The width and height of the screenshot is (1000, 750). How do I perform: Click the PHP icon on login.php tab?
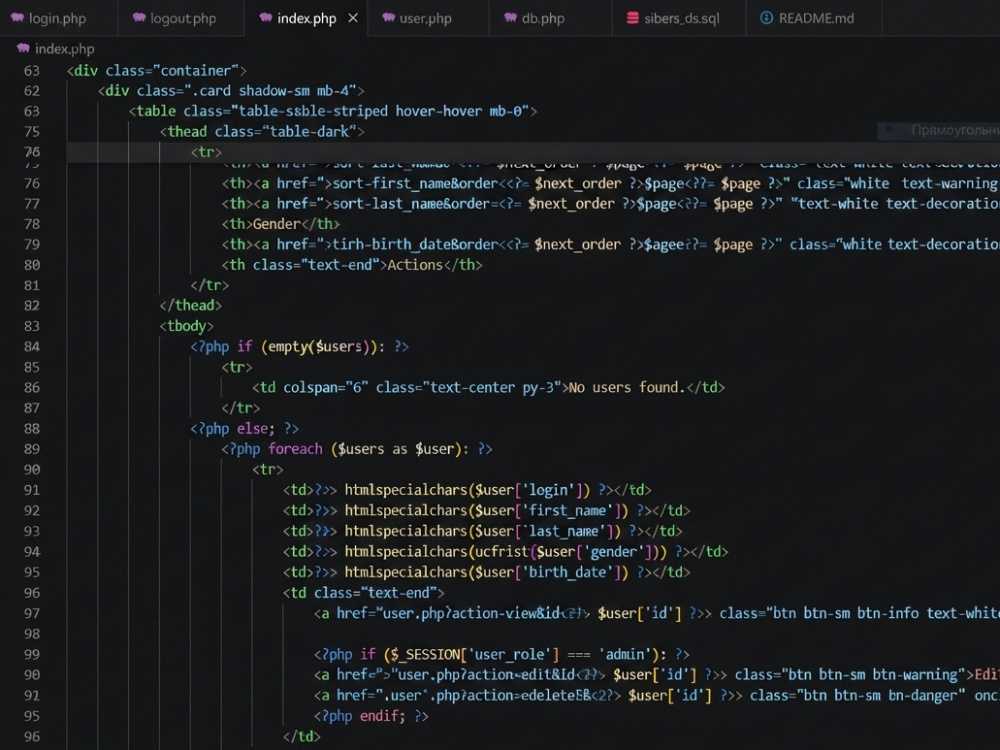coord(17,18)
